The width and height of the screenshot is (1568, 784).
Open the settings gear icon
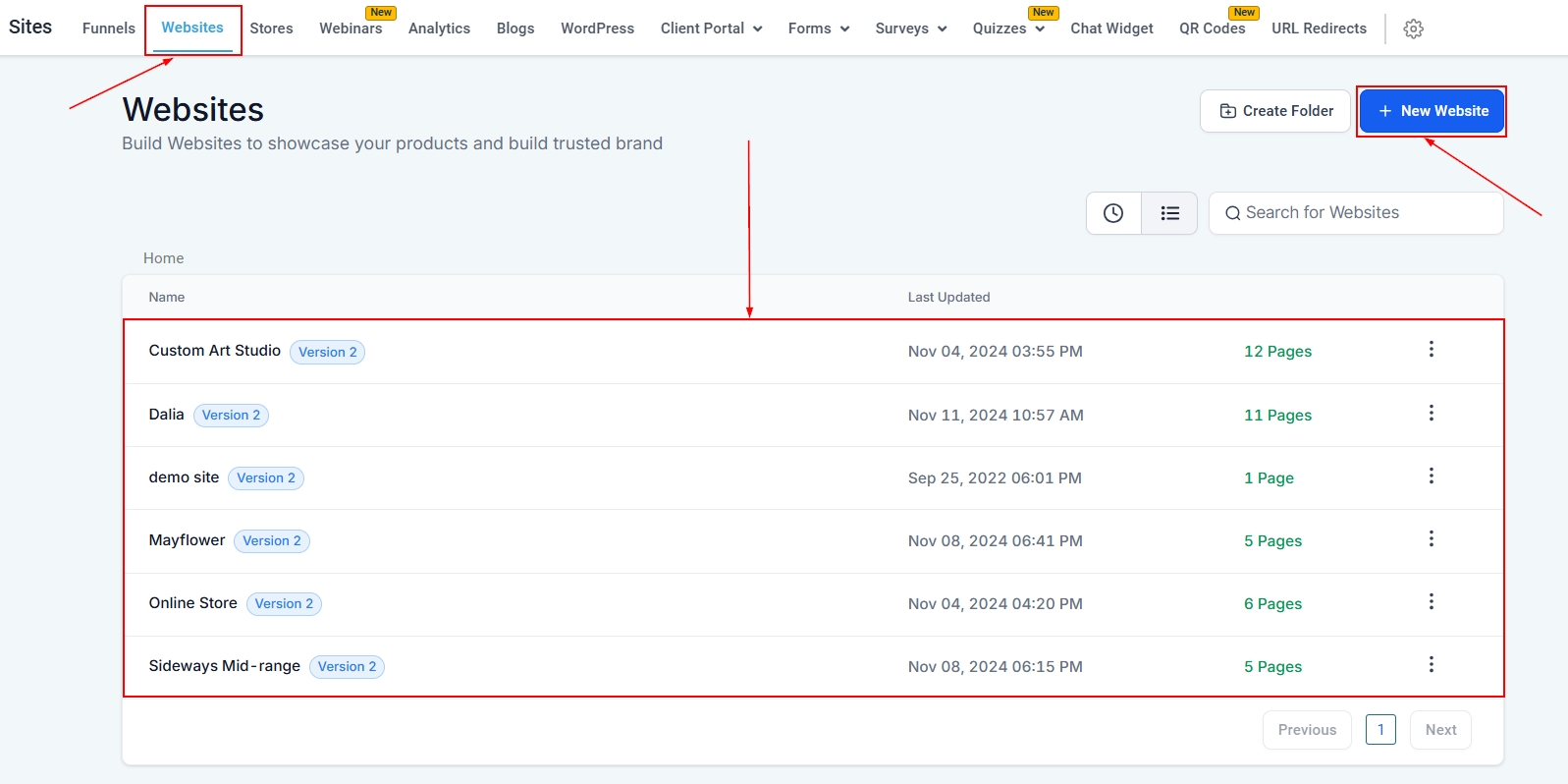pos(1413,29)
